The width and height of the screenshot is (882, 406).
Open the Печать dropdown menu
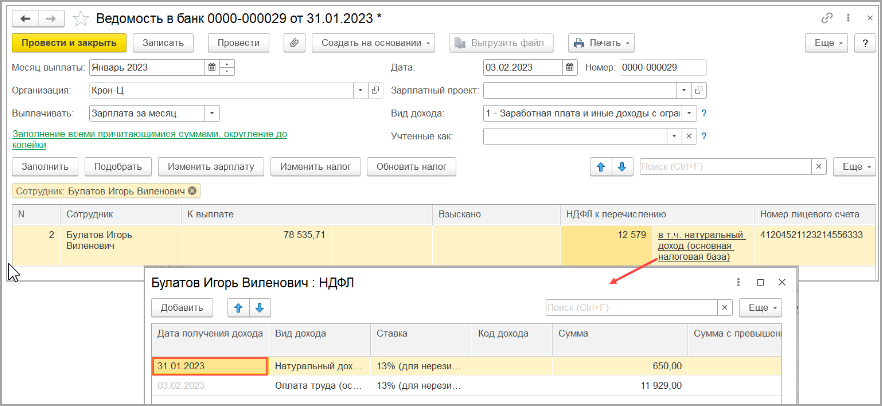[601, 43]
